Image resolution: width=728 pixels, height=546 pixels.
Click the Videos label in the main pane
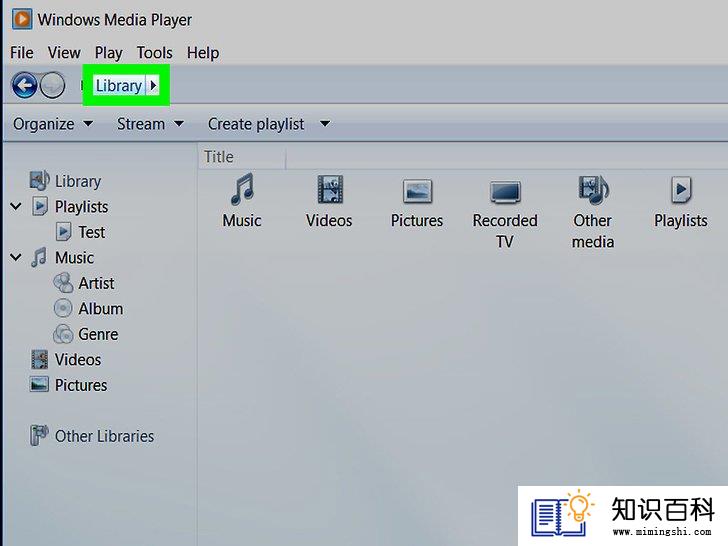(x=329, y=221)
